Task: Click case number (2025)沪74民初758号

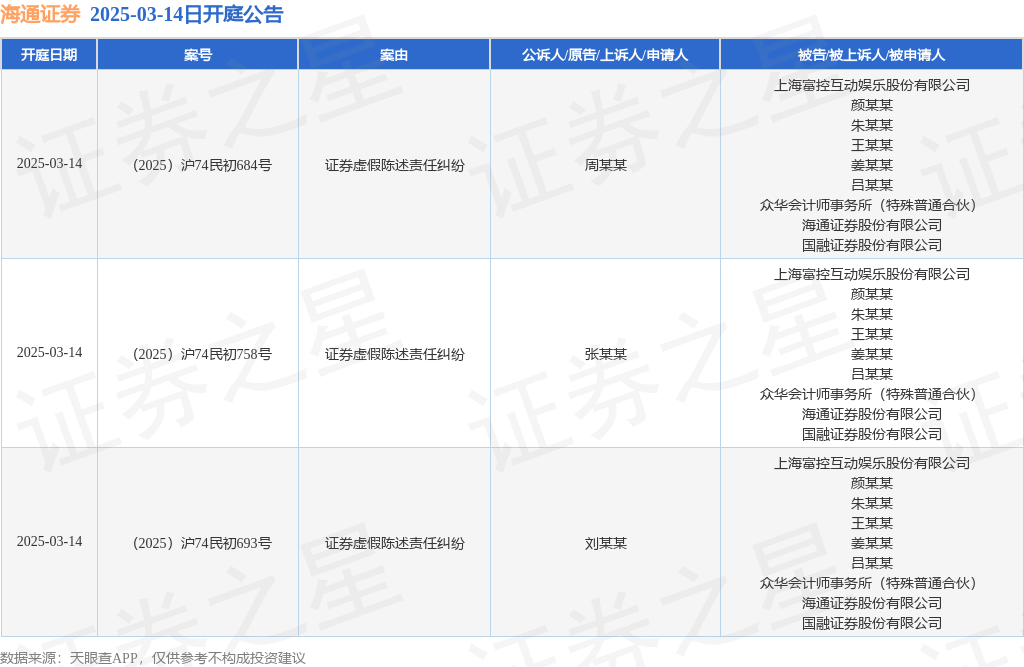Action: point(202,354)
